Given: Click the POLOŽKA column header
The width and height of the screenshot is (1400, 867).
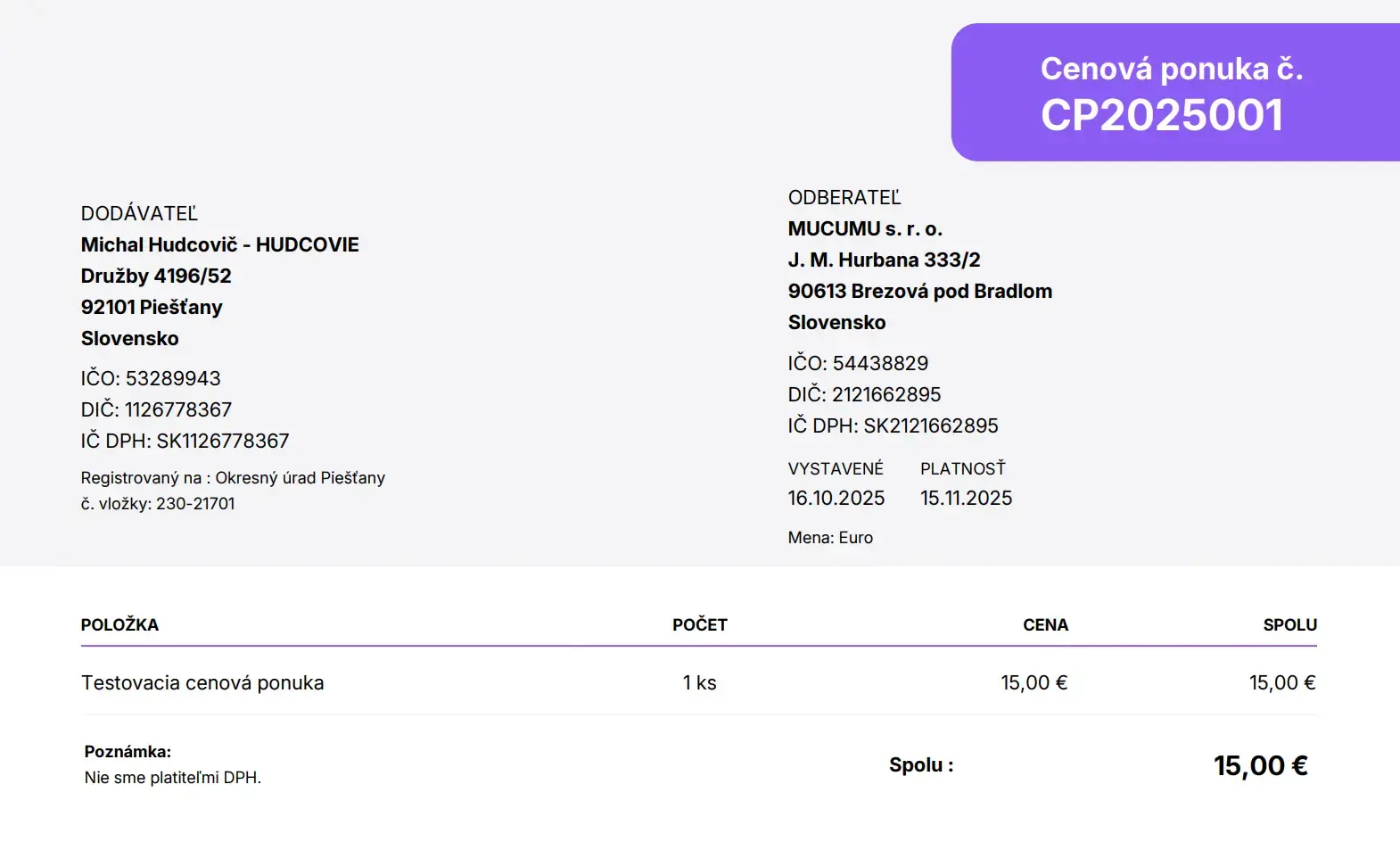Looking at the screenshot, I should point(119,624).
